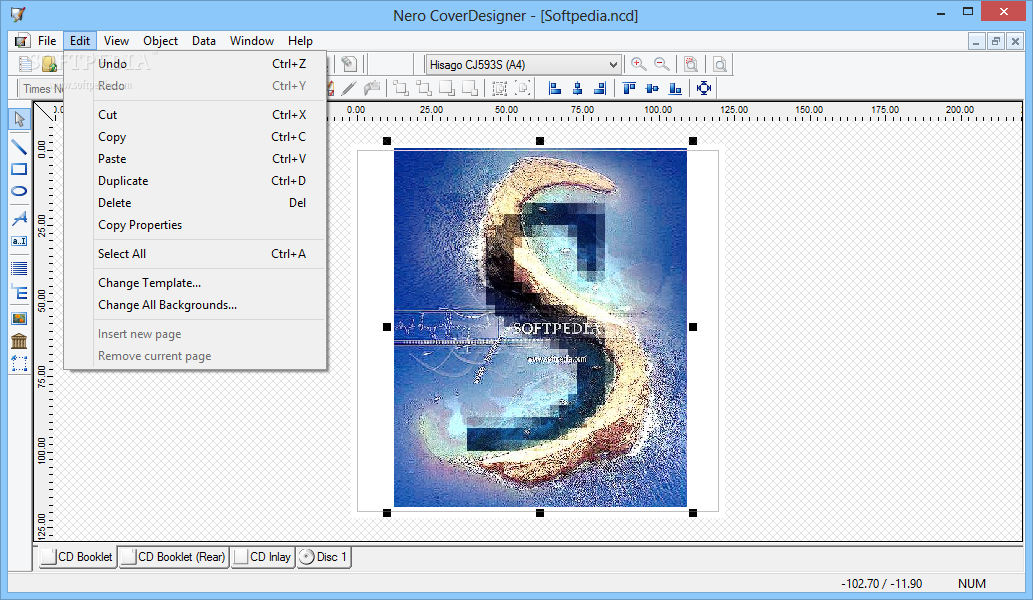
Task: Zoom in with the plus magnifier
Action: 638,64
